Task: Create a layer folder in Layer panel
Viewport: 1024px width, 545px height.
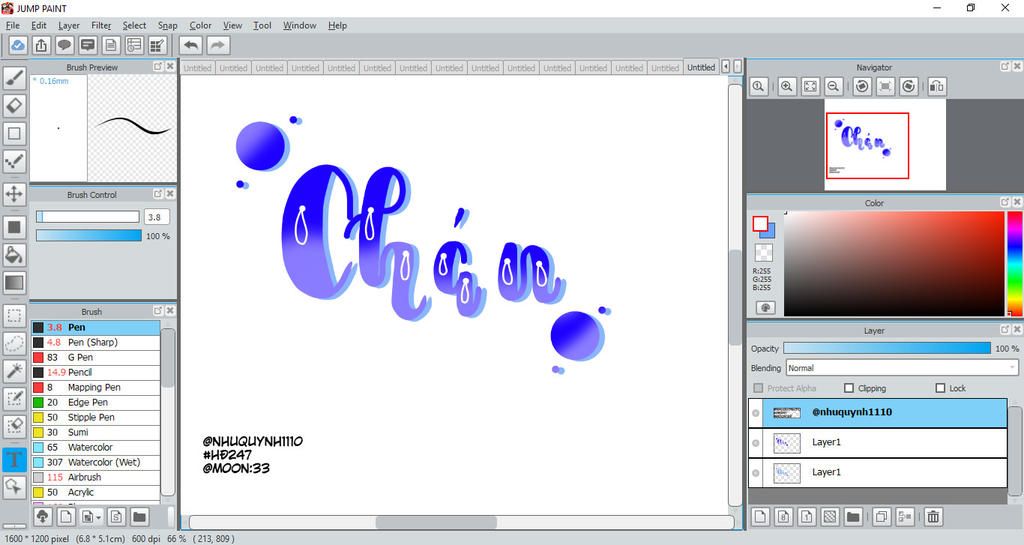Action: [x=853, y=517]
